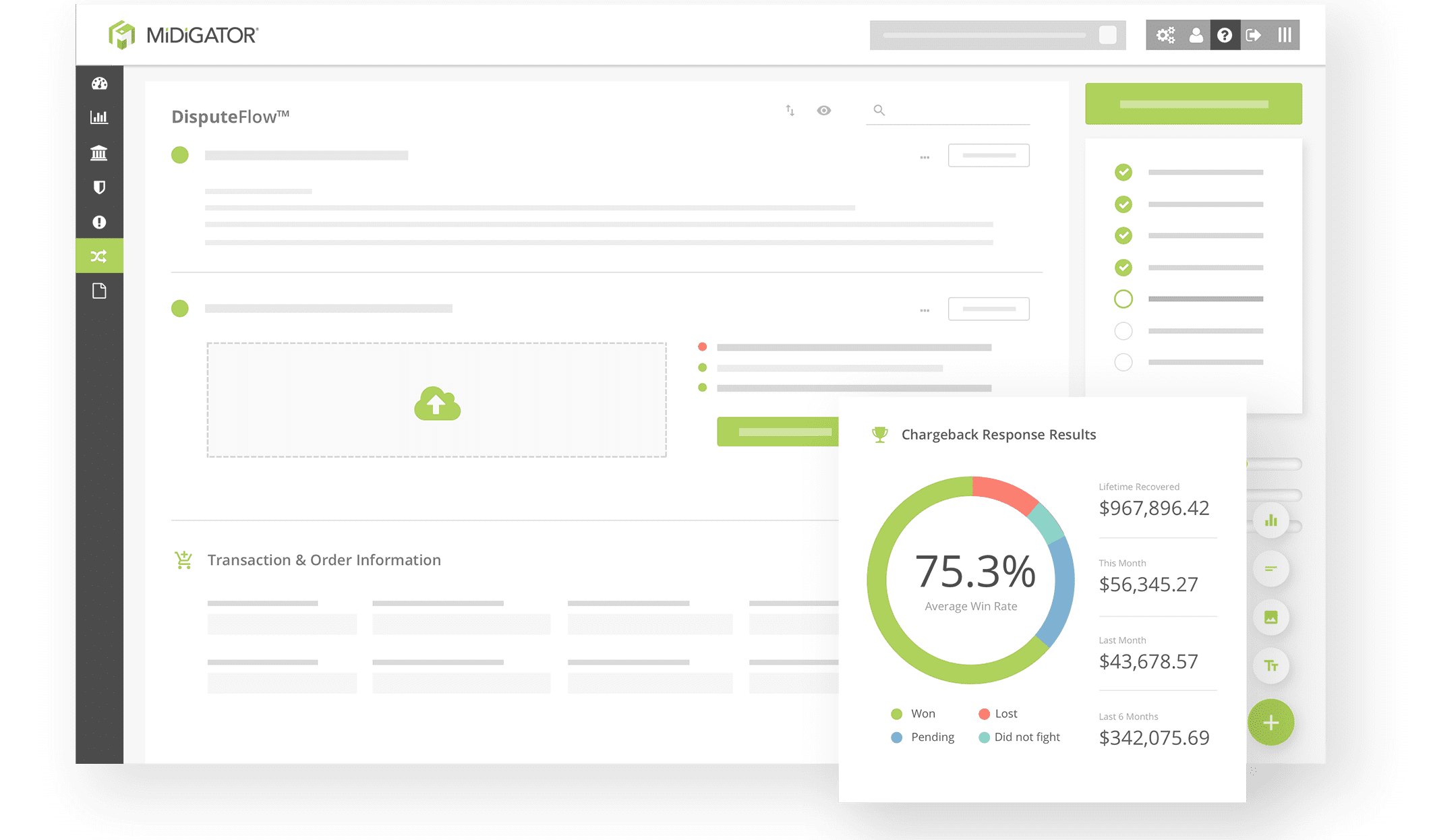Click the Won legend dot
The width and height of the screenshot is (1431, 840).
[x=897, y=714]
